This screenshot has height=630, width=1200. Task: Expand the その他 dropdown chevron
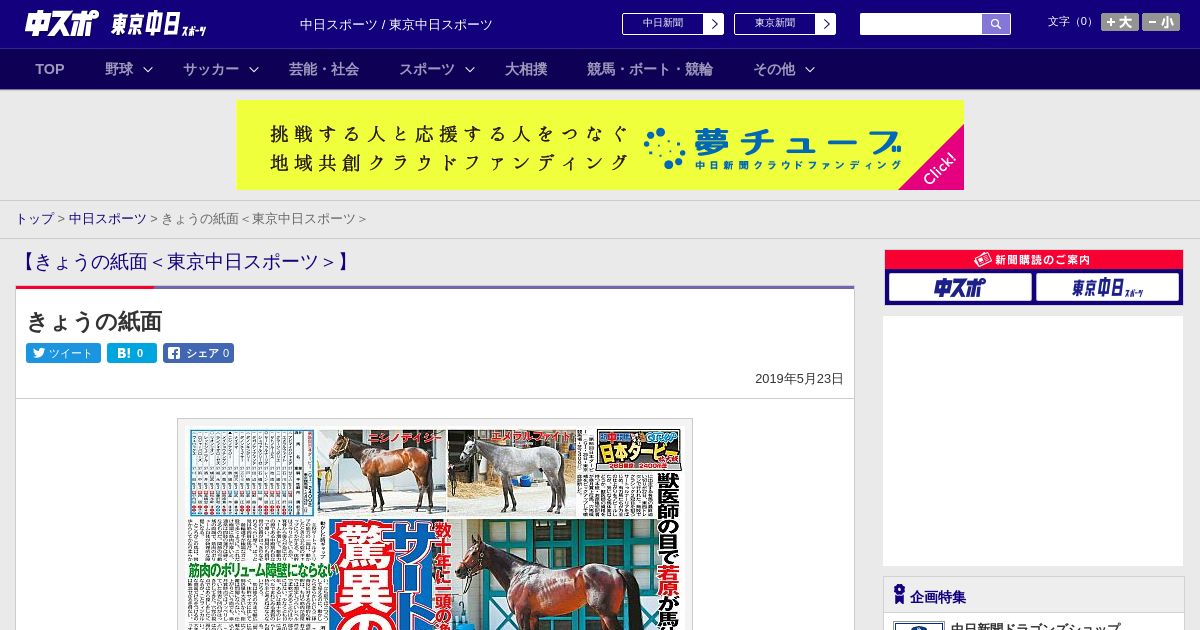coord(810,69)
